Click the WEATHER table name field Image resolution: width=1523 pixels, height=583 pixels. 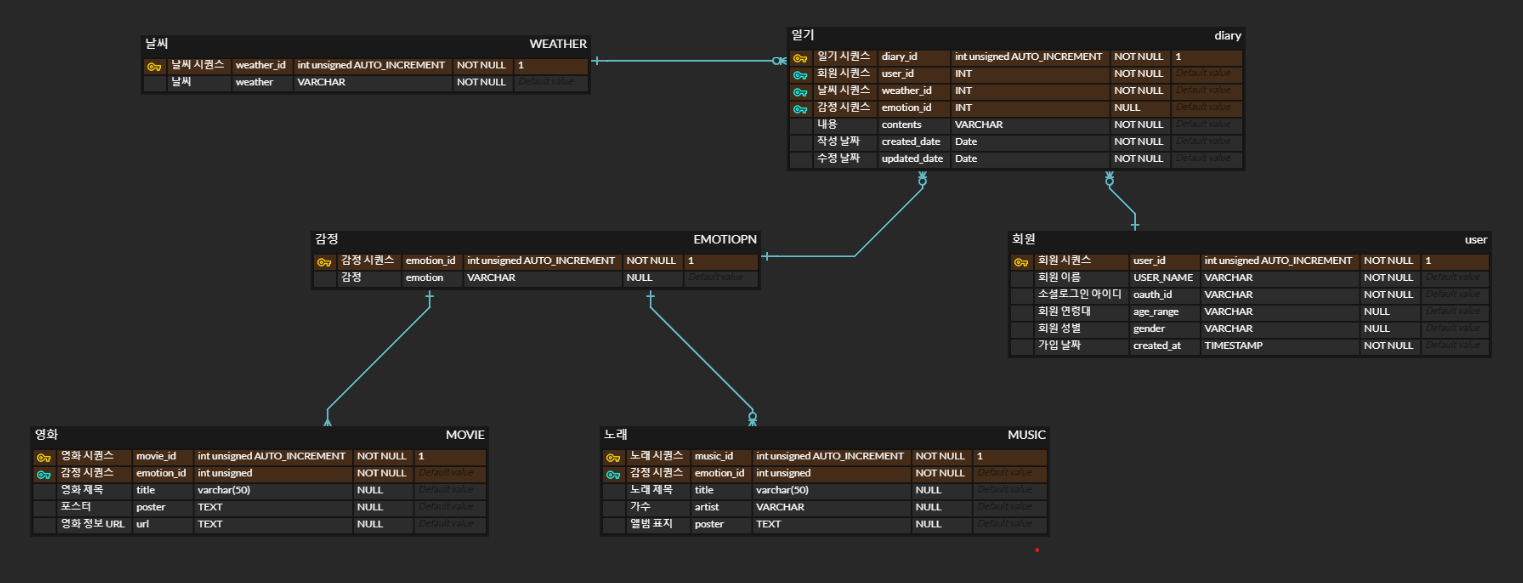pos(557,44)
